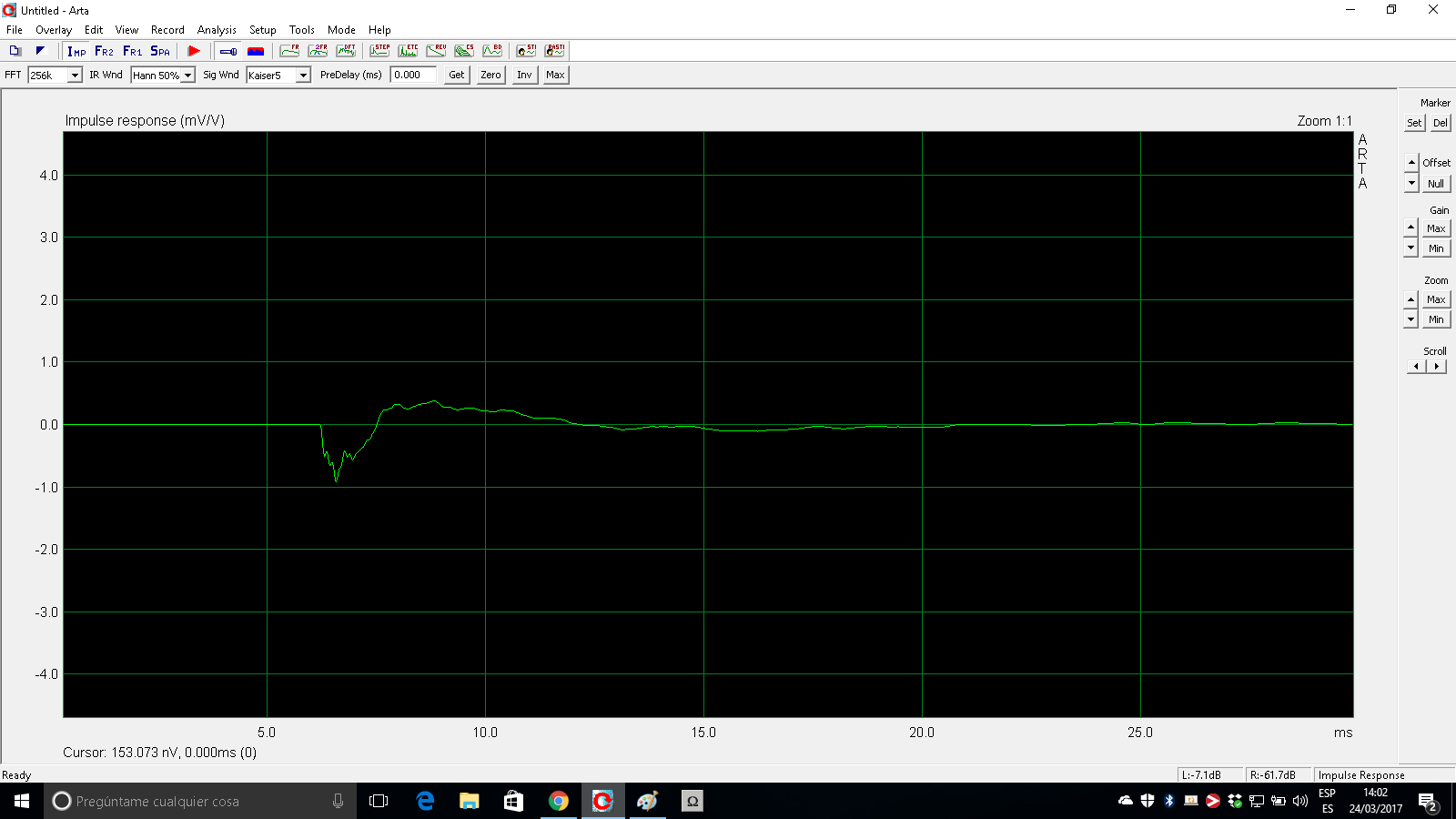Click the Get predelay button
The image size is (1456, 819).
(457, 75)
